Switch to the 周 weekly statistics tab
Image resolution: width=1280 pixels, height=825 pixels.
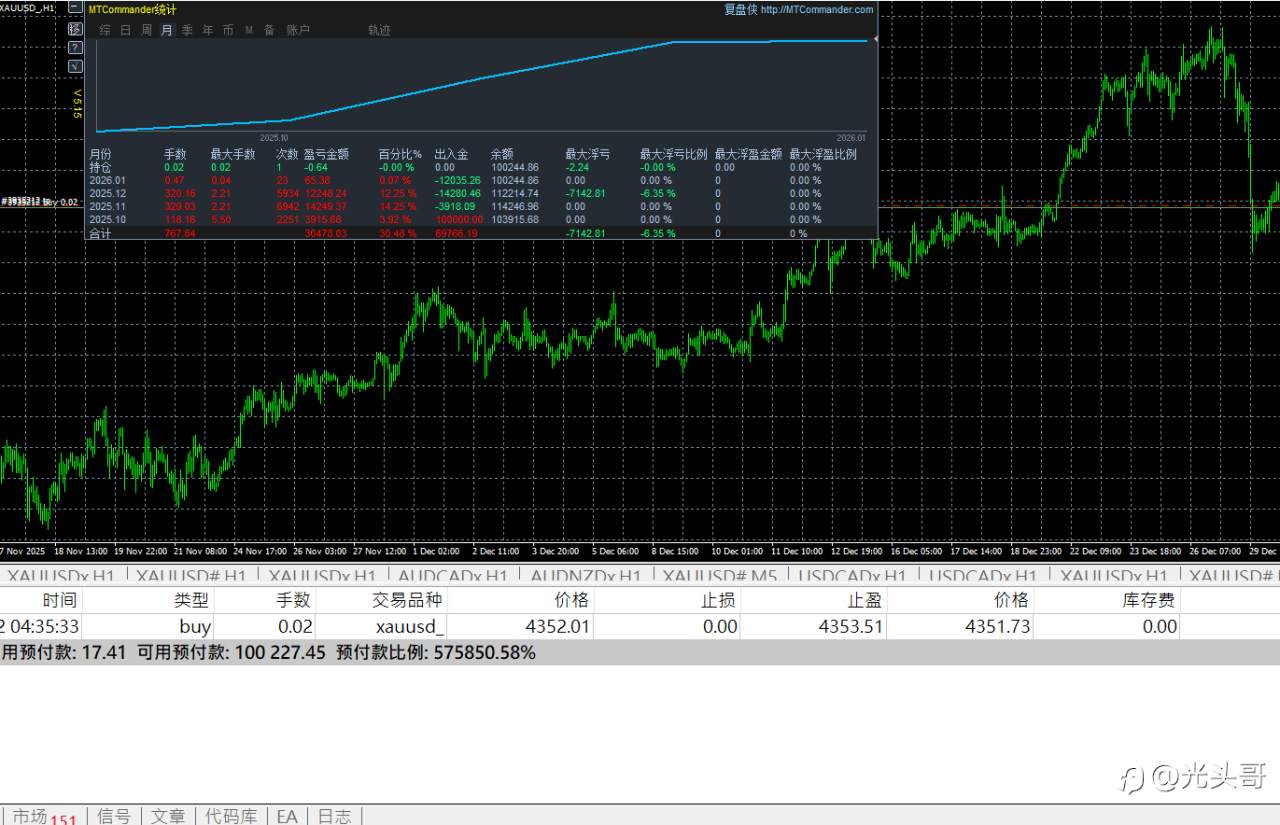[146, 30]
